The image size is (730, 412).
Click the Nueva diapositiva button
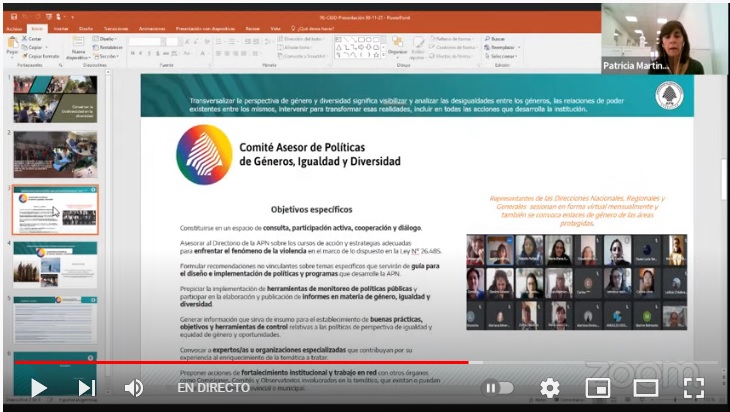click(x=78, y=50)
